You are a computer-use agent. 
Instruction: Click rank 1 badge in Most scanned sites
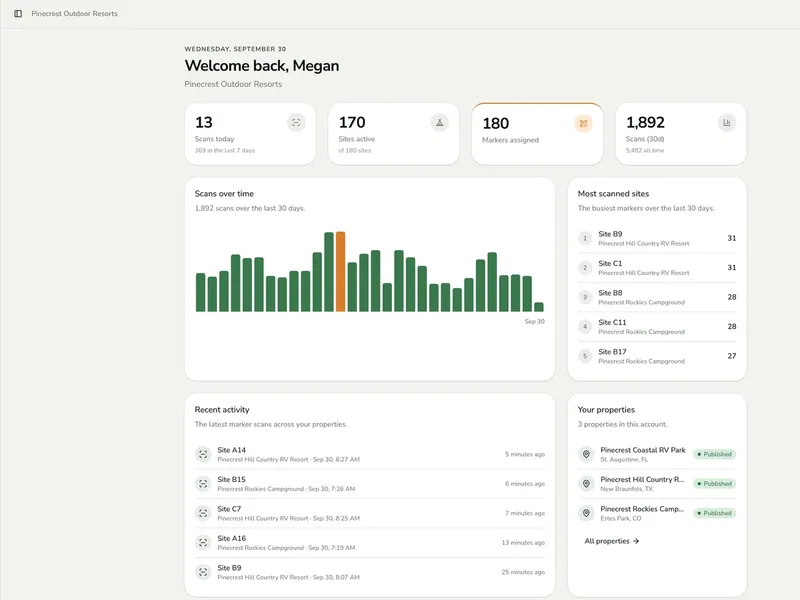585,238
